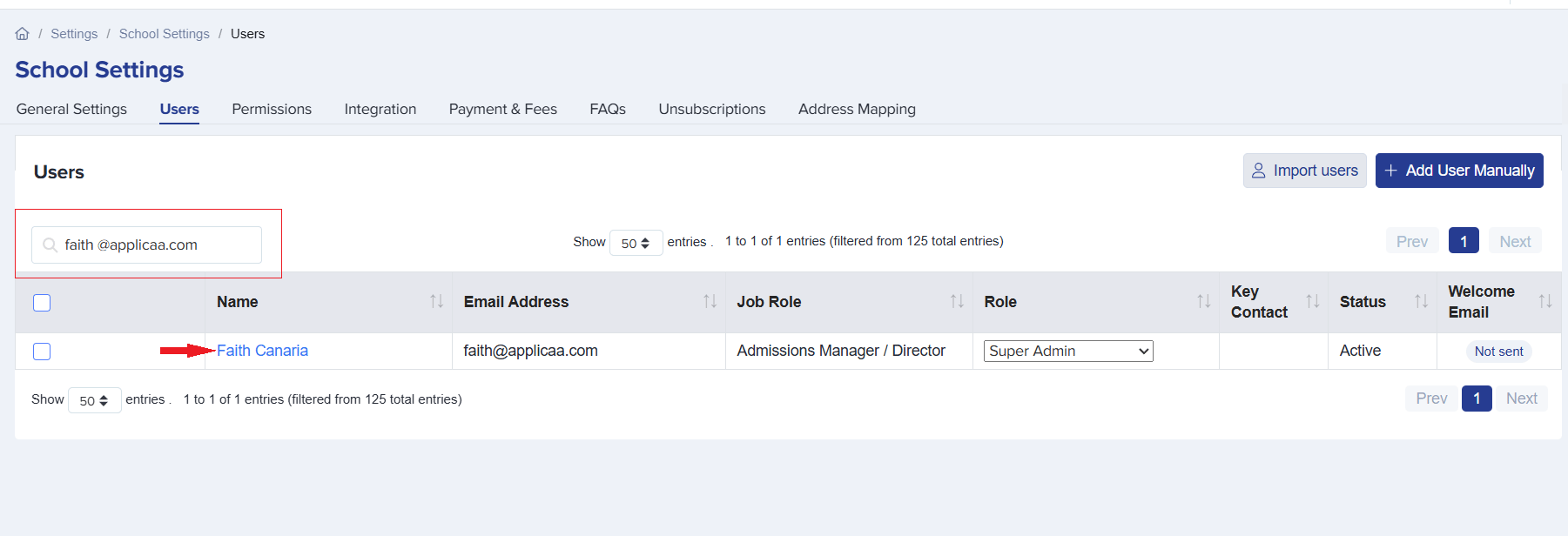Open the Super Admin role dropdown

pos(1068,351)
